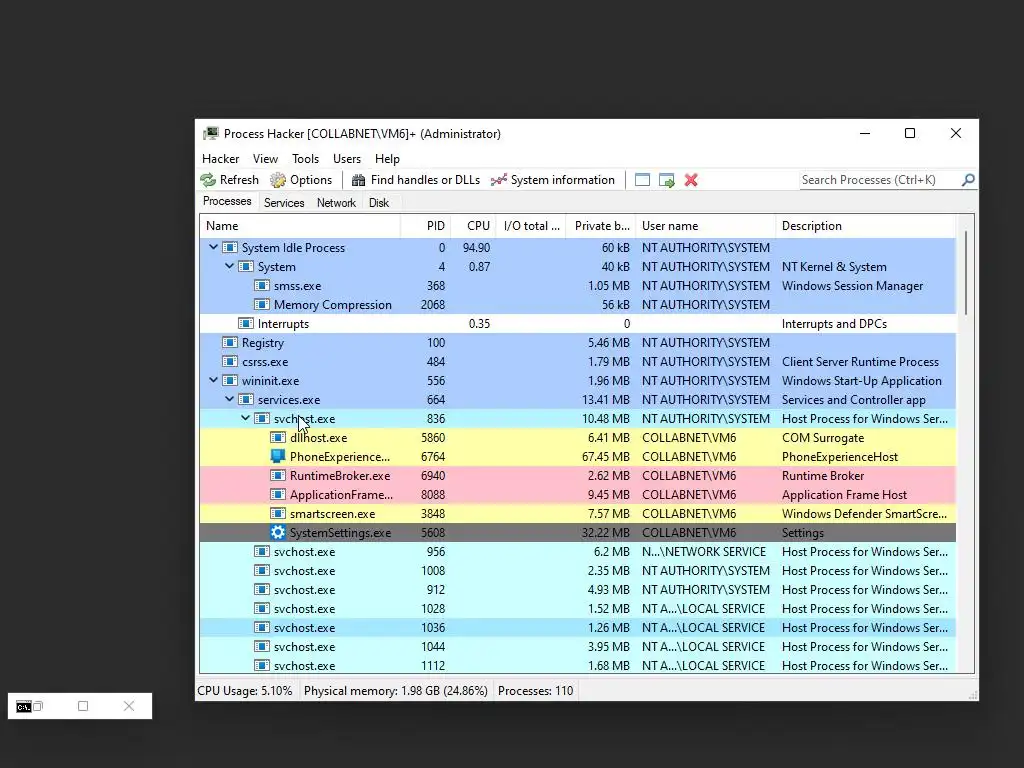Image resolution: width=1024 pixels, height=768 pixels.
Task: Select svchost.exe PID 956 row
Action: [578, 552]
